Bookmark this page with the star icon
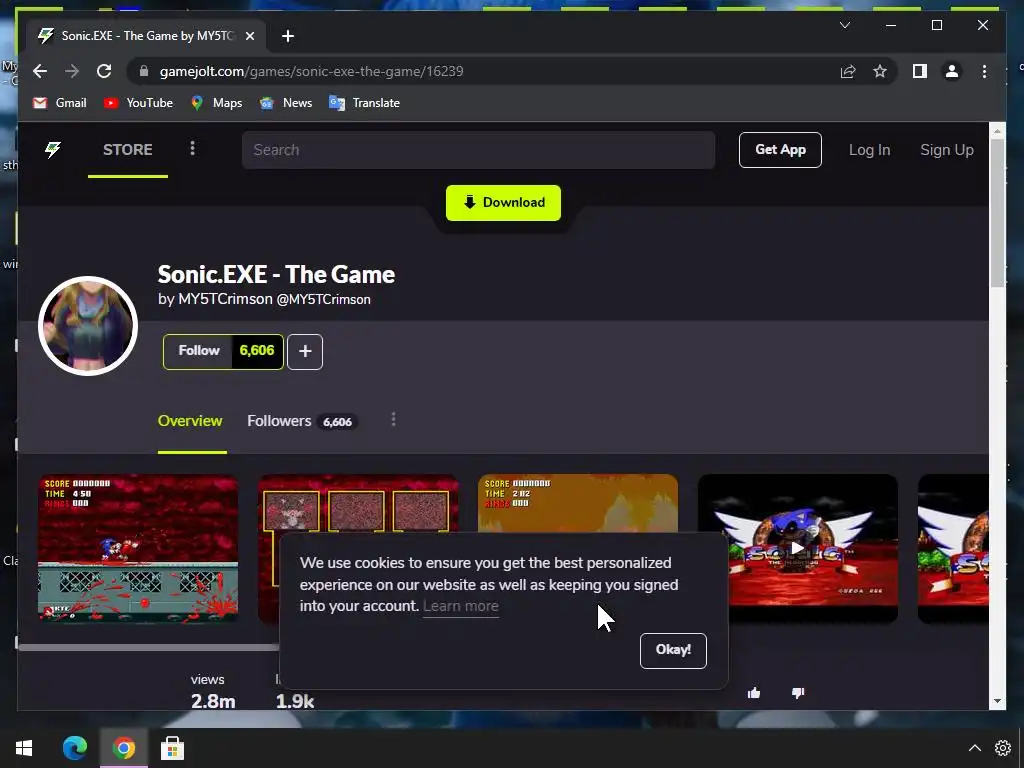The height and width of the screenshot is (768, 1024). [x=880, y=71]
